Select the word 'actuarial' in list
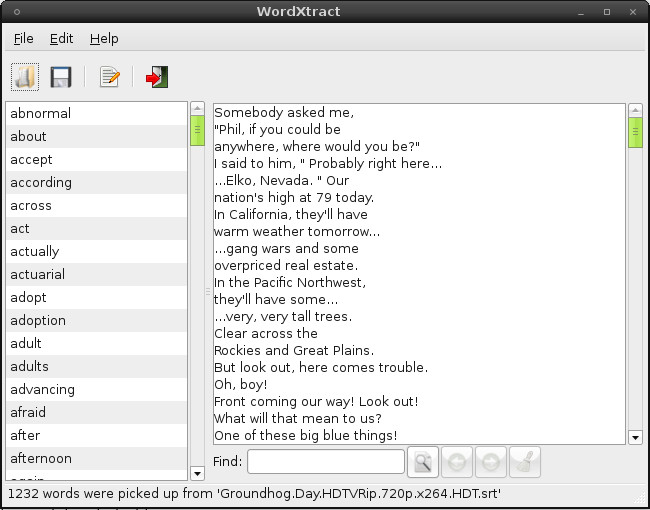The height and width of the screenshot is (510, 650). click(97, 274)
